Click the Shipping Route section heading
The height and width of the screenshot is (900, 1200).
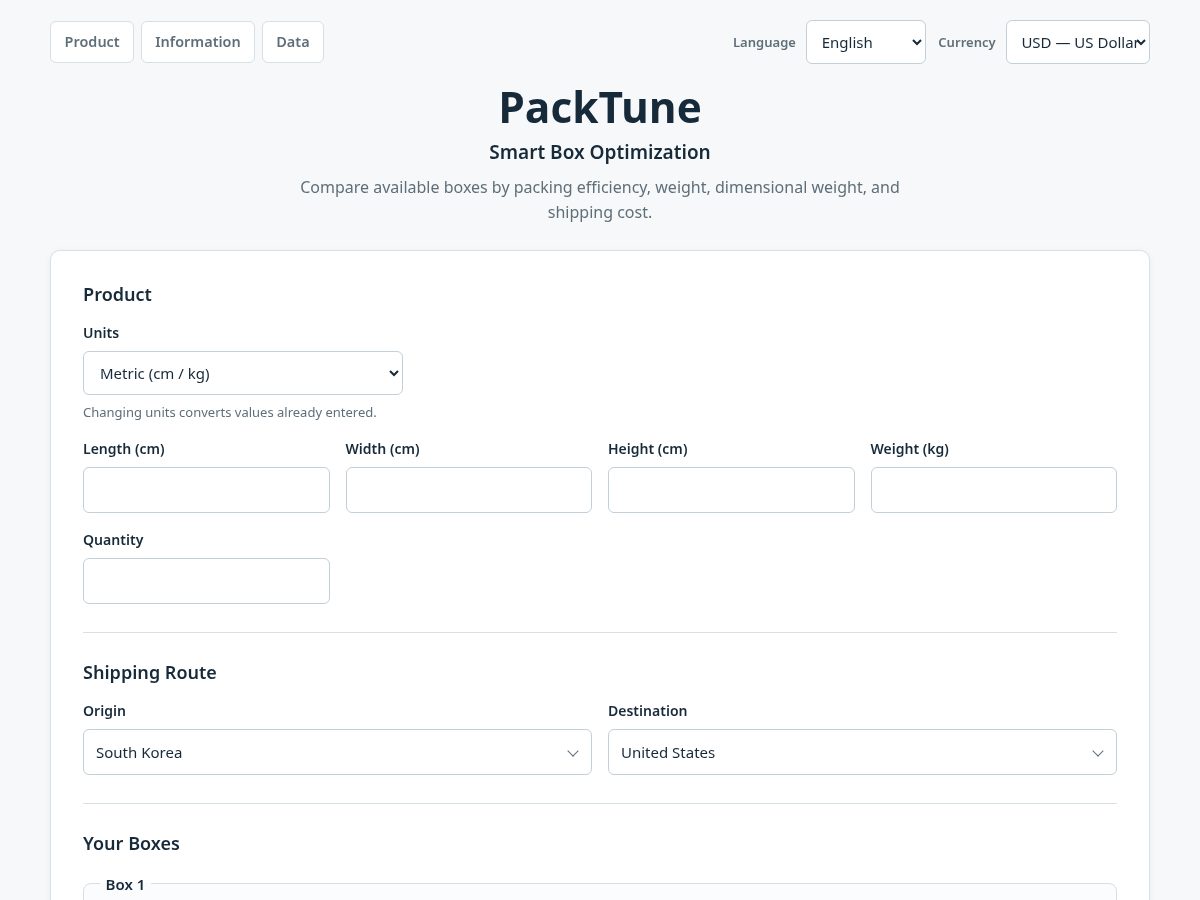pos(150,672)
